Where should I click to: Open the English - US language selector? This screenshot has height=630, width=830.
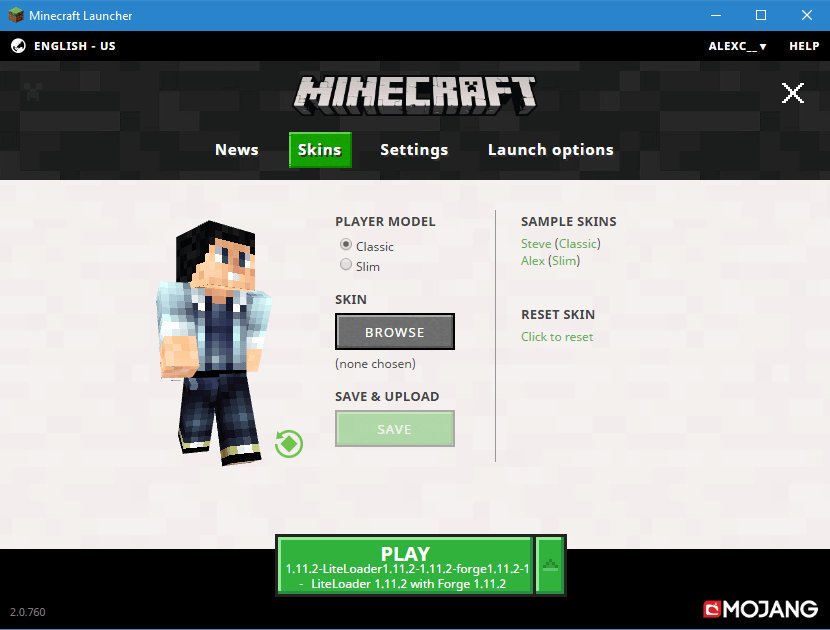[x=75, y=46]
